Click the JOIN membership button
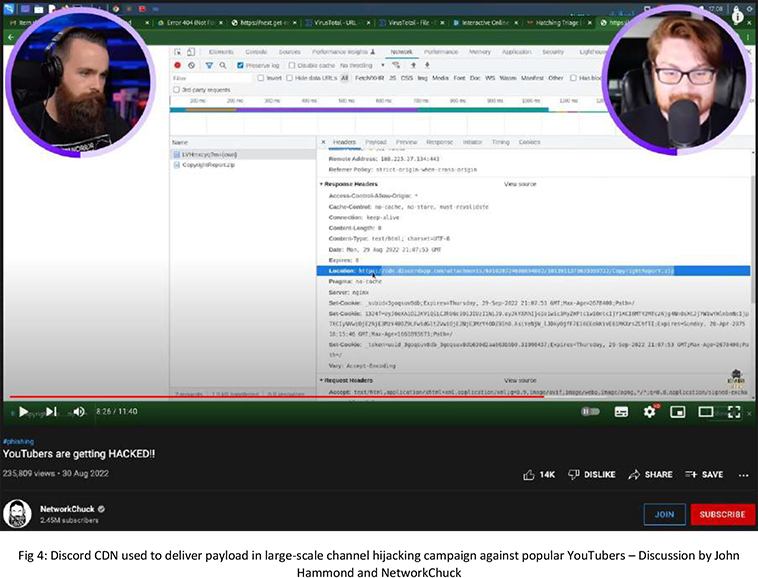 [664, 514]
